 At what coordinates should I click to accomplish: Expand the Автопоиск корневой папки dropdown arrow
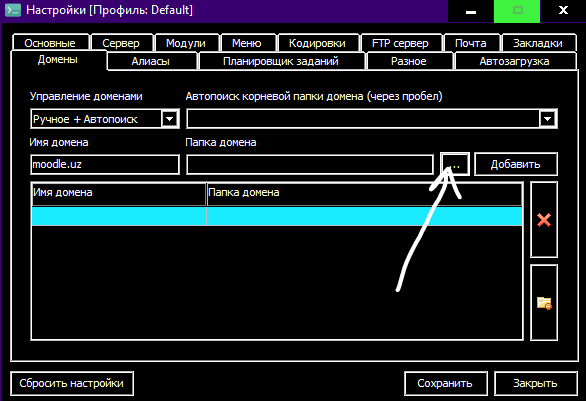click(x=548, y=119)
